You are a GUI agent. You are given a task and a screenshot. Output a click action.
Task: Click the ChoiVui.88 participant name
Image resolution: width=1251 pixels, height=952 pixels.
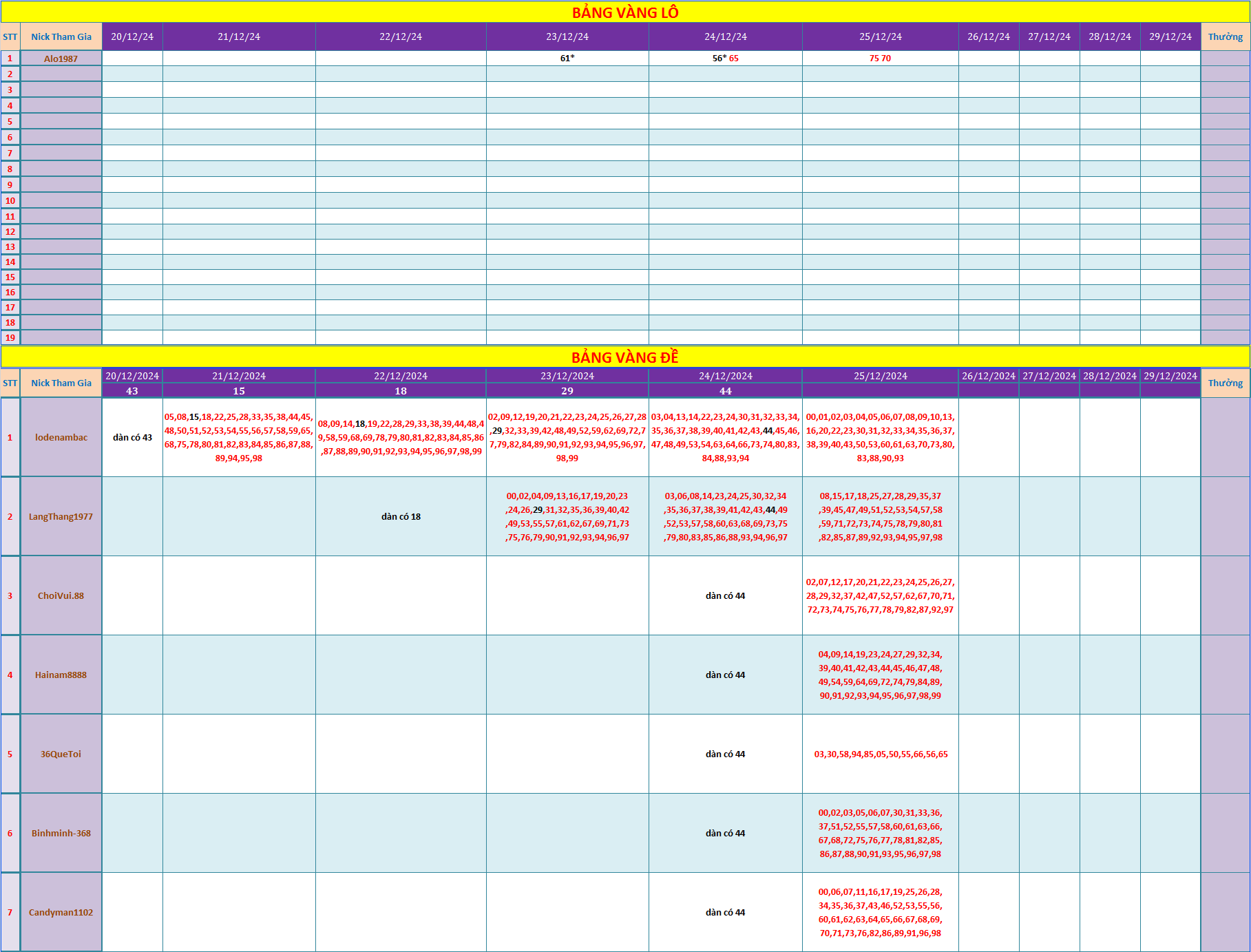click(61, 595)
